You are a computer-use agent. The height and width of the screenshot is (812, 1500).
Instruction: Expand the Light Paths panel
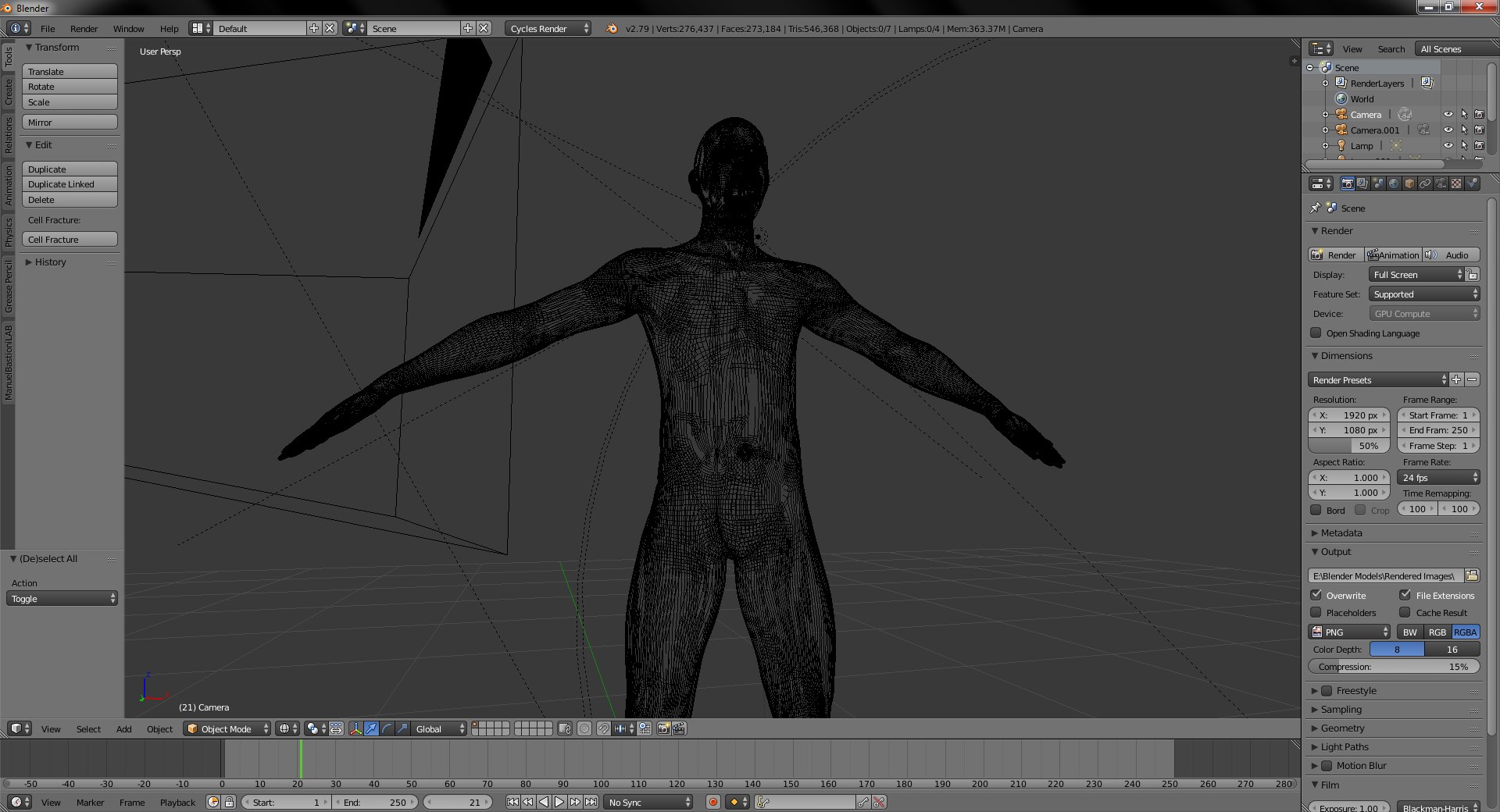click(x=1344, y=746)
